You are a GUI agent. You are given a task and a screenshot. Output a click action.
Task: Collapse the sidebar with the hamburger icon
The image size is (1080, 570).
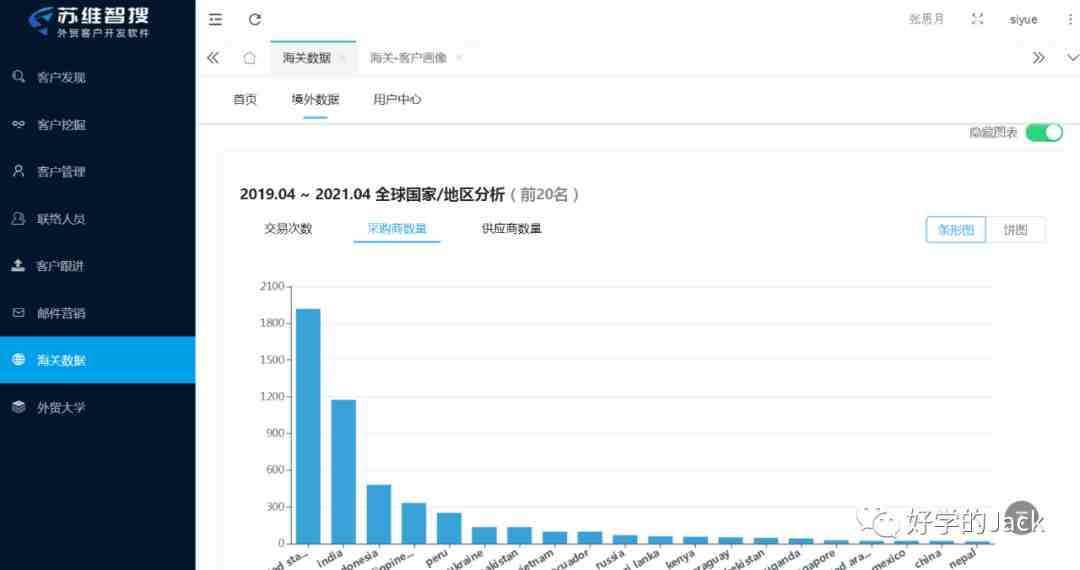click(216, 19)
